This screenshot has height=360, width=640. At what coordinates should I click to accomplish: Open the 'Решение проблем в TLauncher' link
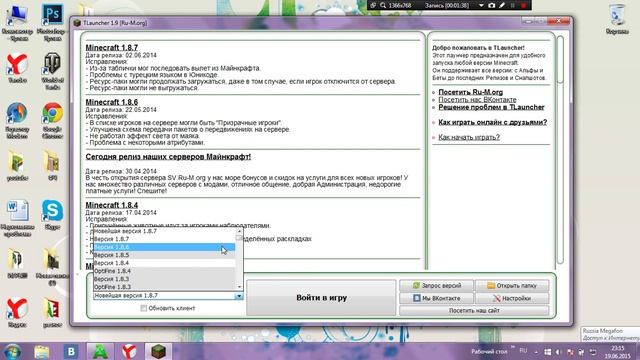491,107
